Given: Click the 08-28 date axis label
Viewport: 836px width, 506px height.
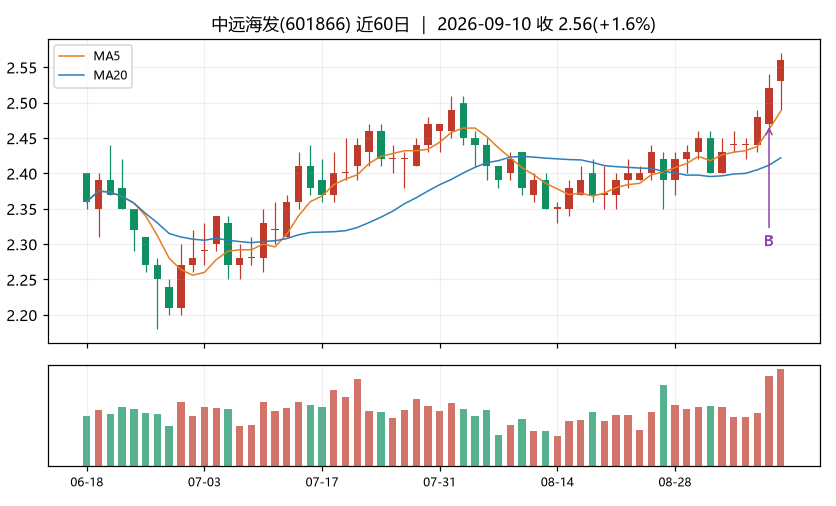Looking at the screenshot, I should tap(675, 482).
